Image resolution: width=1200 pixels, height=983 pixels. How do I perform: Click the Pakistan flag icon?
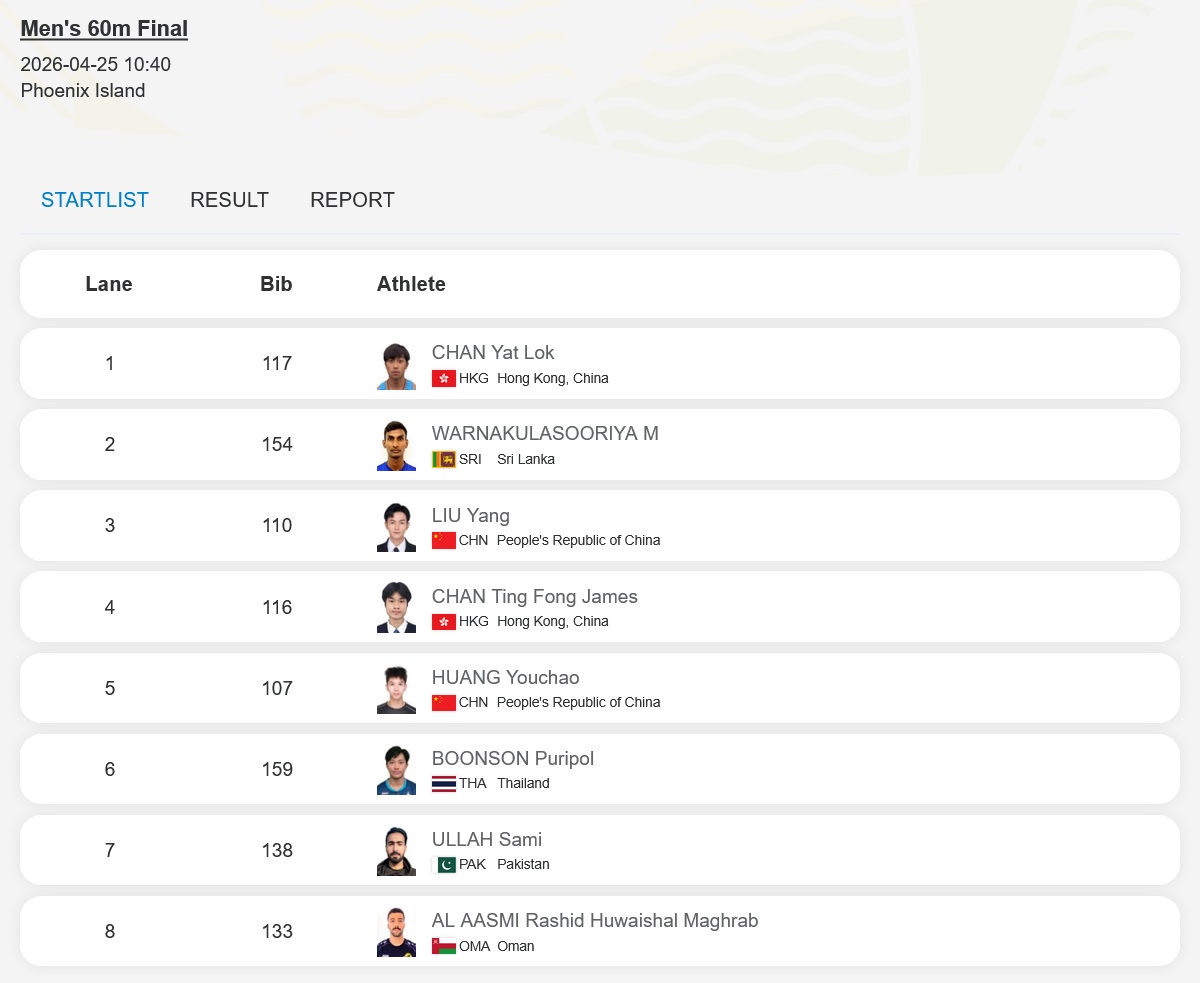[444, 865]
